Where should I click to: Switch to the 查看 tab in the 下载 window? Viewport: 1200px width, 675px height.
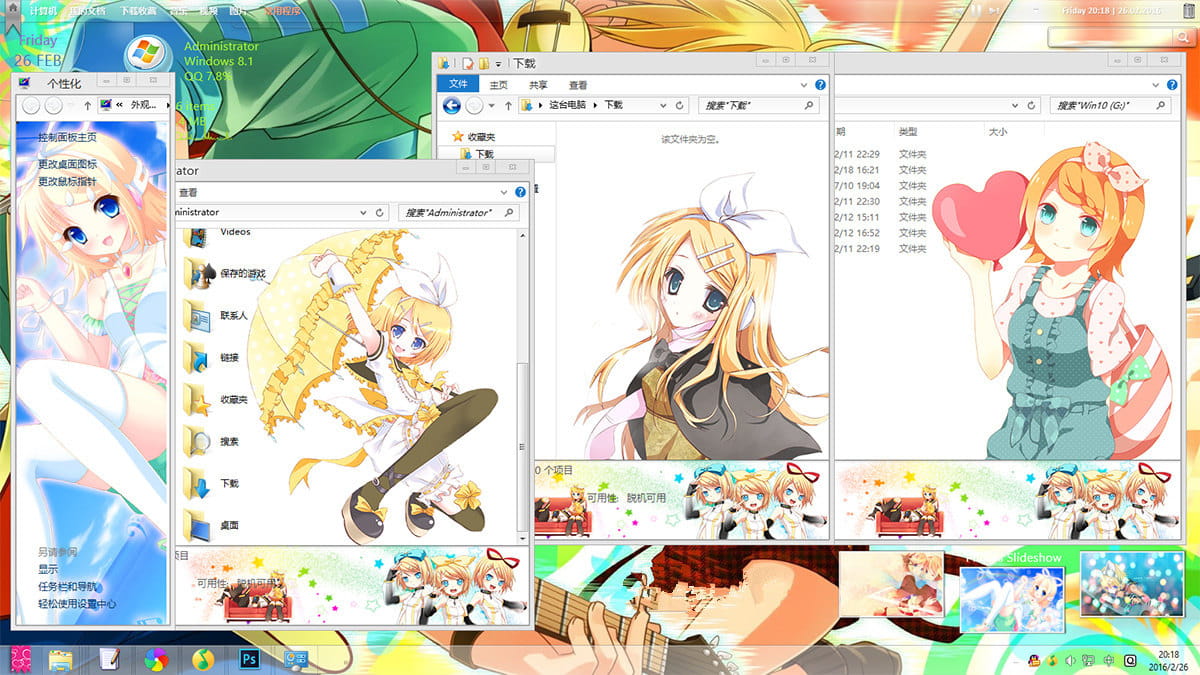point(578,85)
